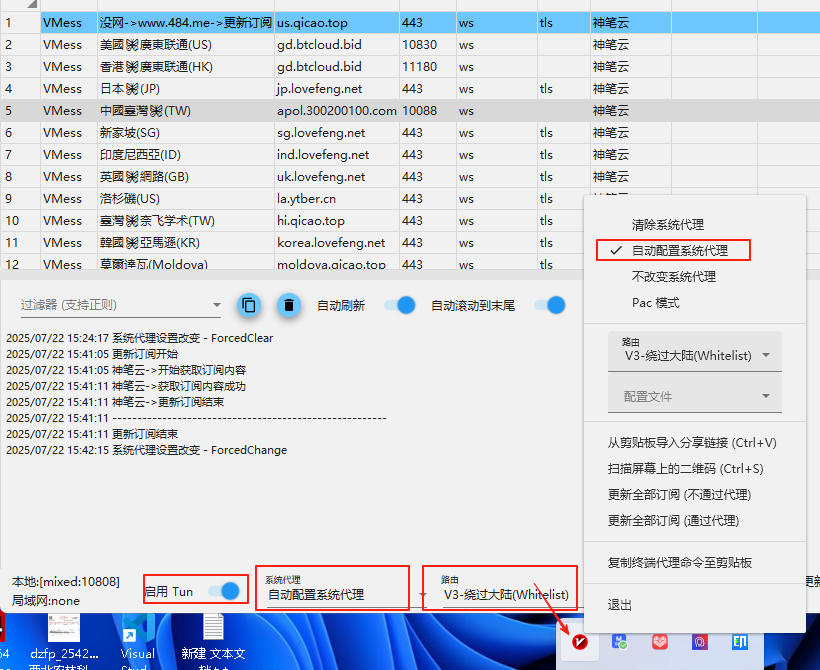Image resolution: width=820 pixels, height=670 pixels.
Task: Select server row korea.lovefeng.net
Action: [x=292, y=242]
